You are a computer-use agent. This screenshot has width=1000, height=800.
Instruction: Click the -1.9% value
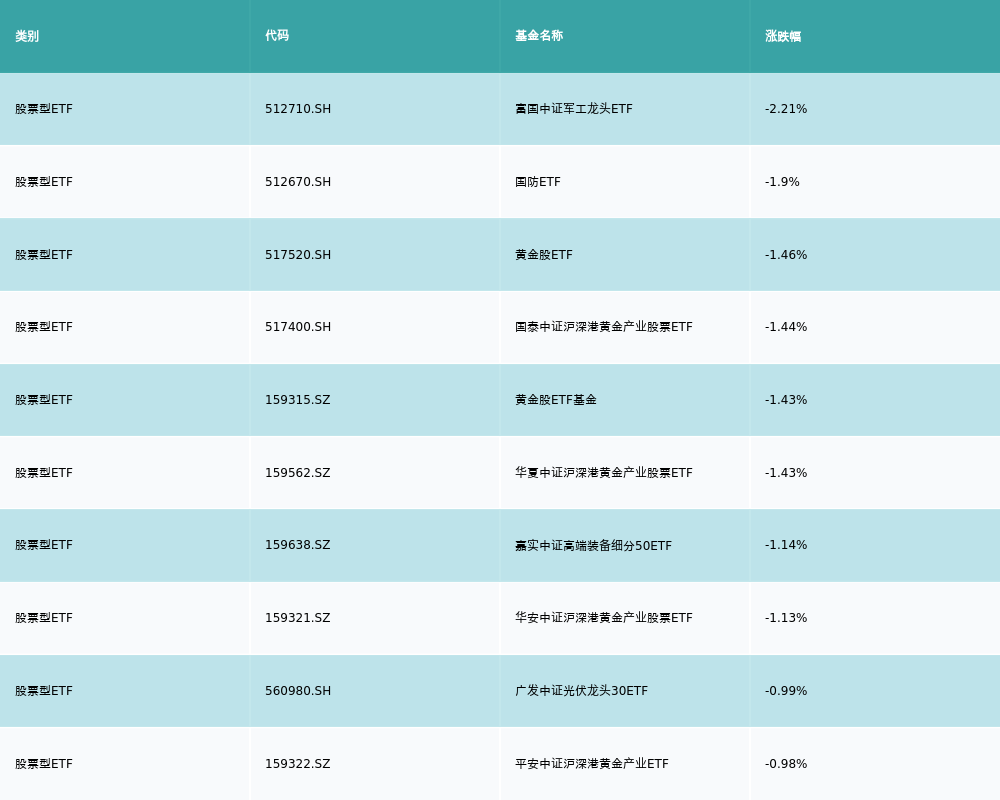pyautogui.click(x=782, y=182)
